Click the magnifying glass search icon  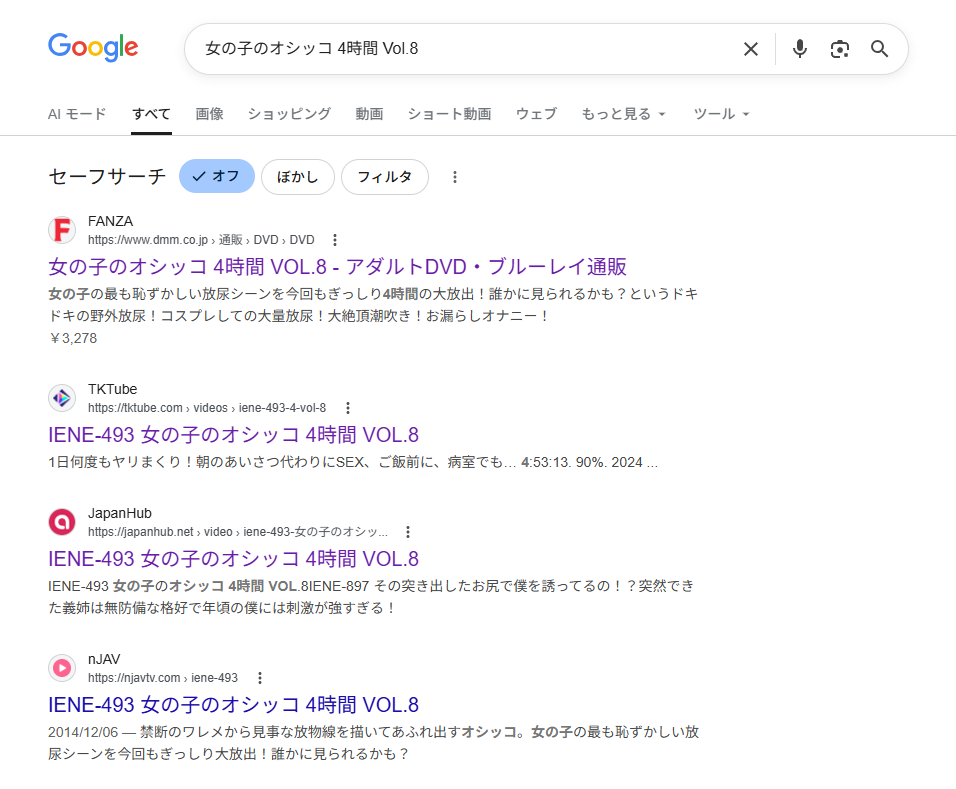coord(879,49)
